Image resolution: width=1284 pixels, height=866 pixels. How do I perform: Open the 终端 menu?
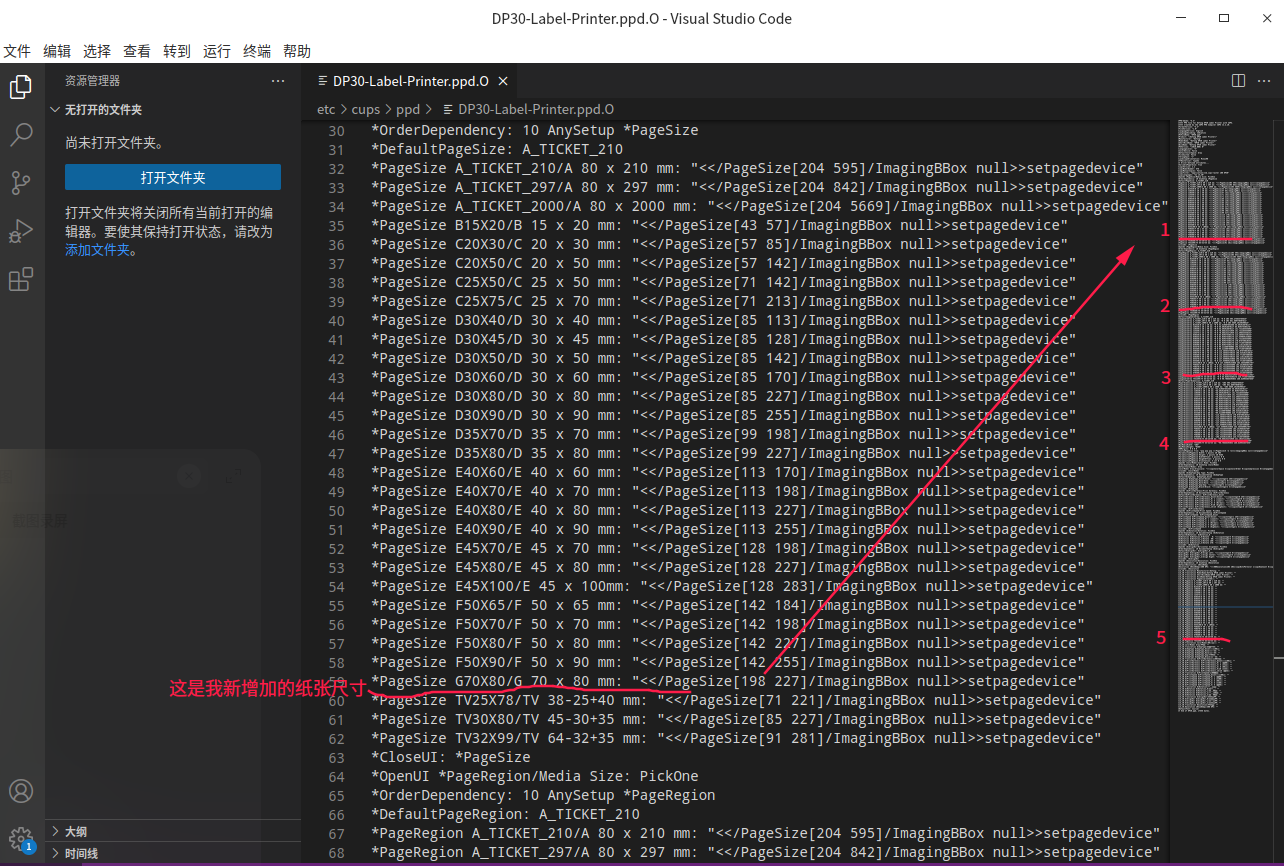pyautogui.click(x=257, y=51)
